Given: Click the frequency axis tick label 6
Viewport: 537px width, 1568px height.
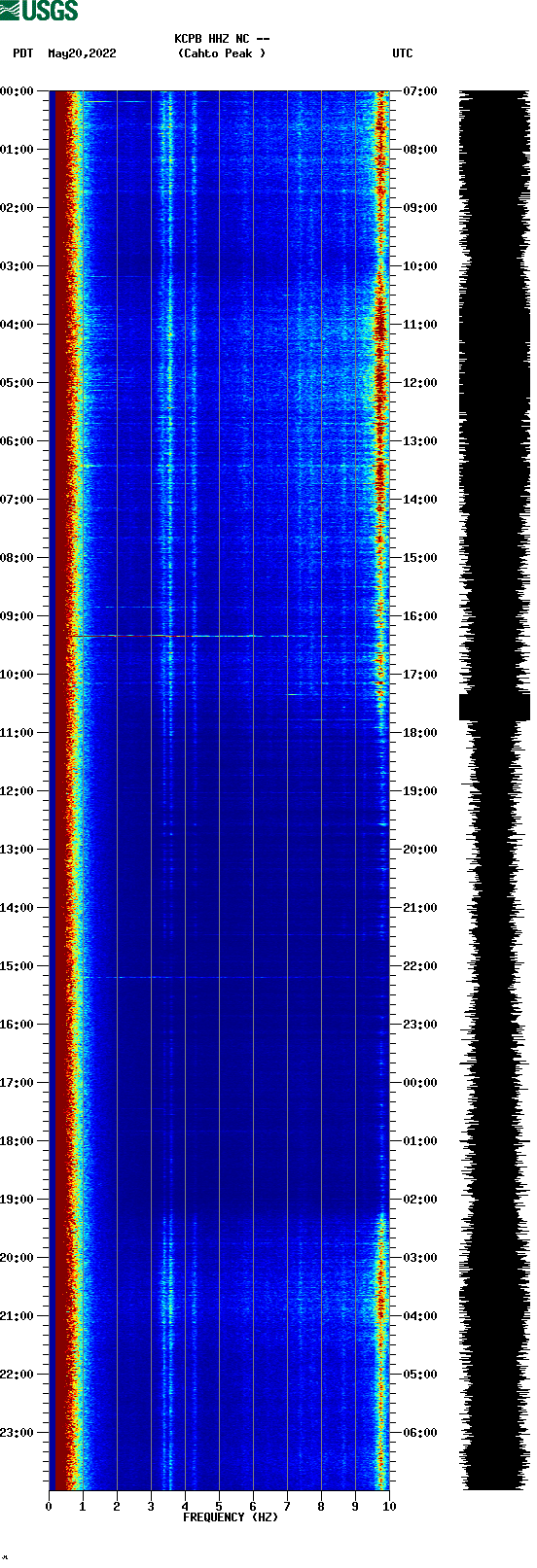Looking at the screenshot, I should 253,1507.
